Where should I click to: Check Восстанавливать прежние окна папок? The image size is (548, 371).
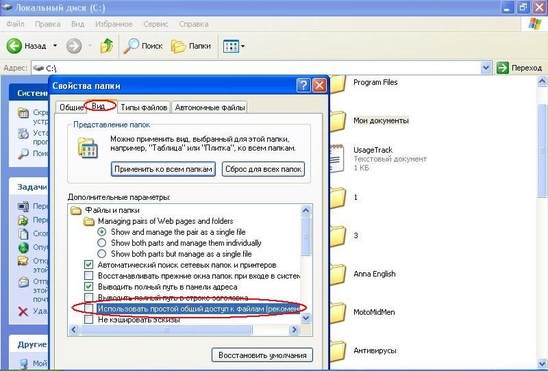click(x=89, y=275)
